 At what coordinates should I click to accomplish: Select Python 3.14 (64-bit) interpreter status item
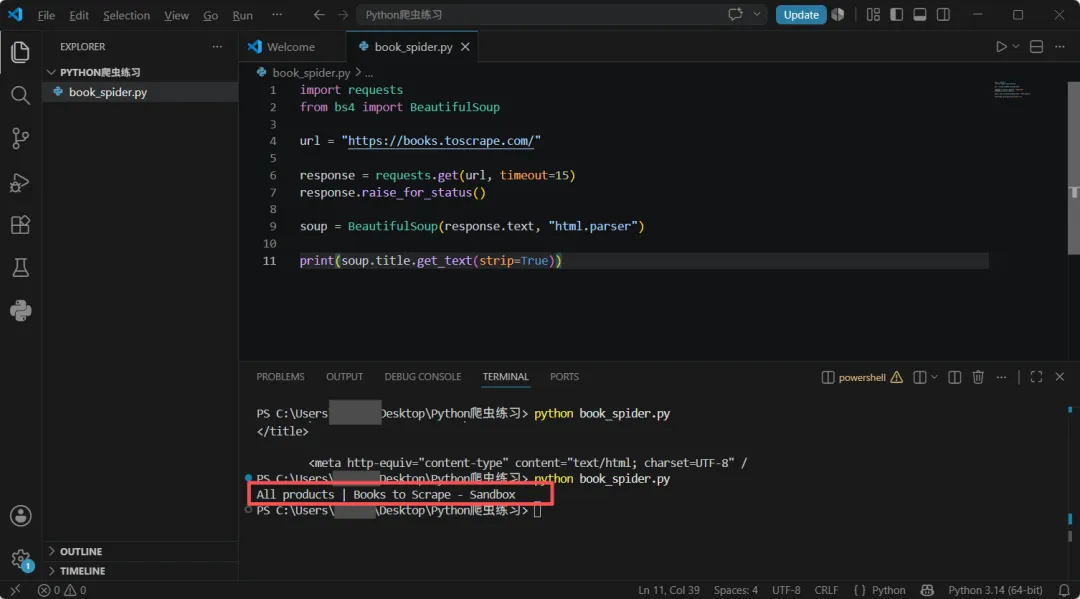click(x=995, y=590)
